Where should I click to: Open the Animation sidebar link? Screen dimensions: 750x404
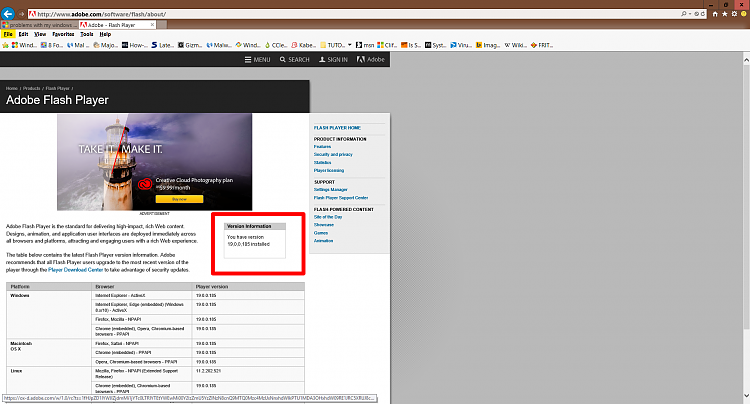pyautogui.click(x=323, y=241)
